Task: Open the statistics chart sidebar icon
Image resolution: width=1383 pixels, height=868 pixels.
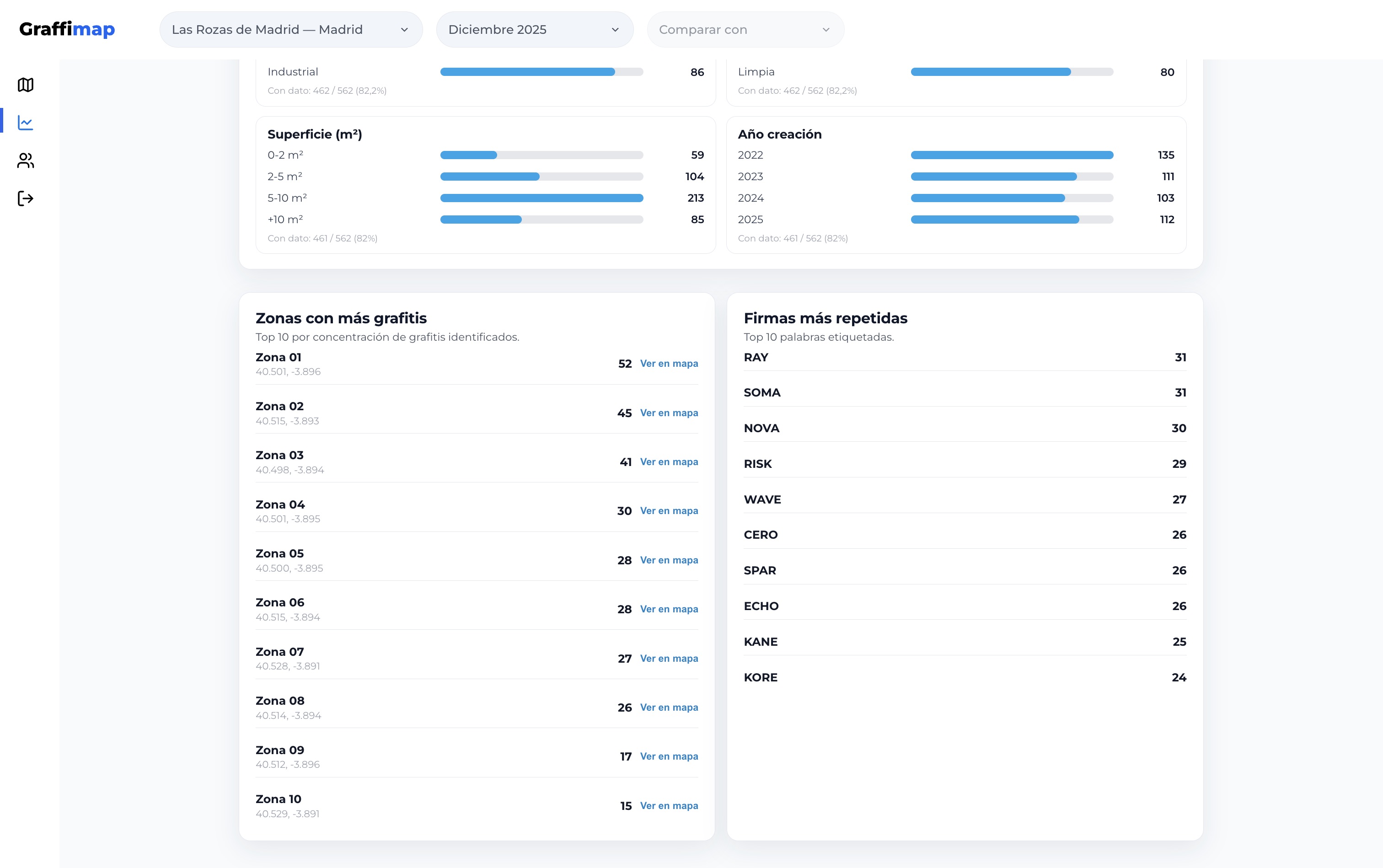Action: 25,122
